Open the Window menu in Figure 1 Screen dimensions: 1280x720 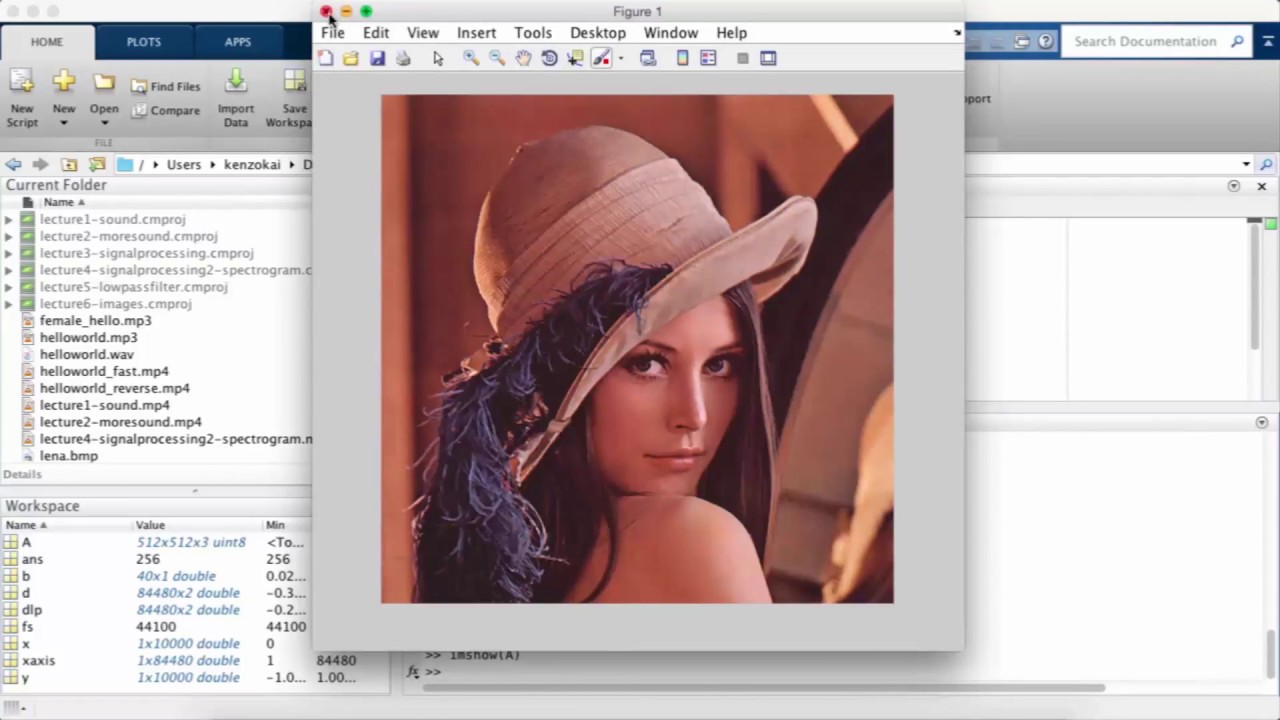pyautogui.click(x=671, y=33)
